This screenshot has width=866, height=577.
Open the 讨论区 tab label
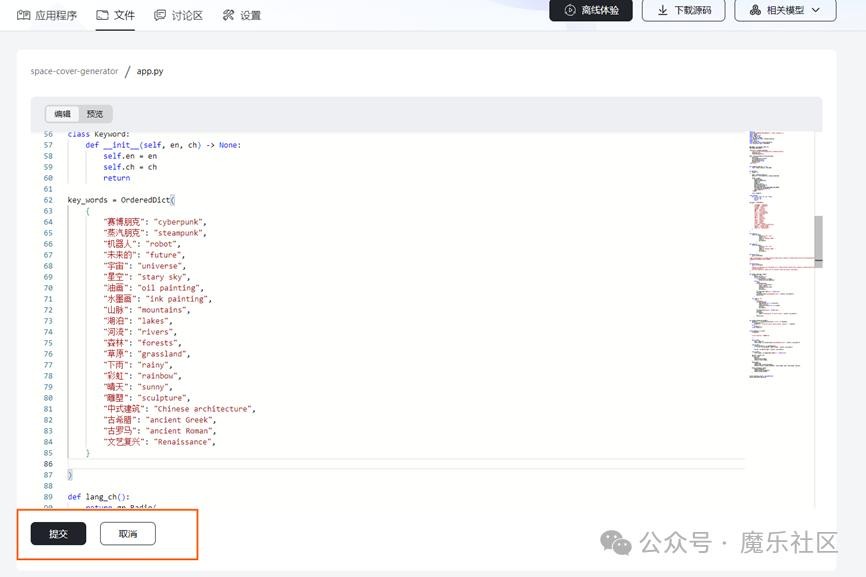click(x=187, y=15)
